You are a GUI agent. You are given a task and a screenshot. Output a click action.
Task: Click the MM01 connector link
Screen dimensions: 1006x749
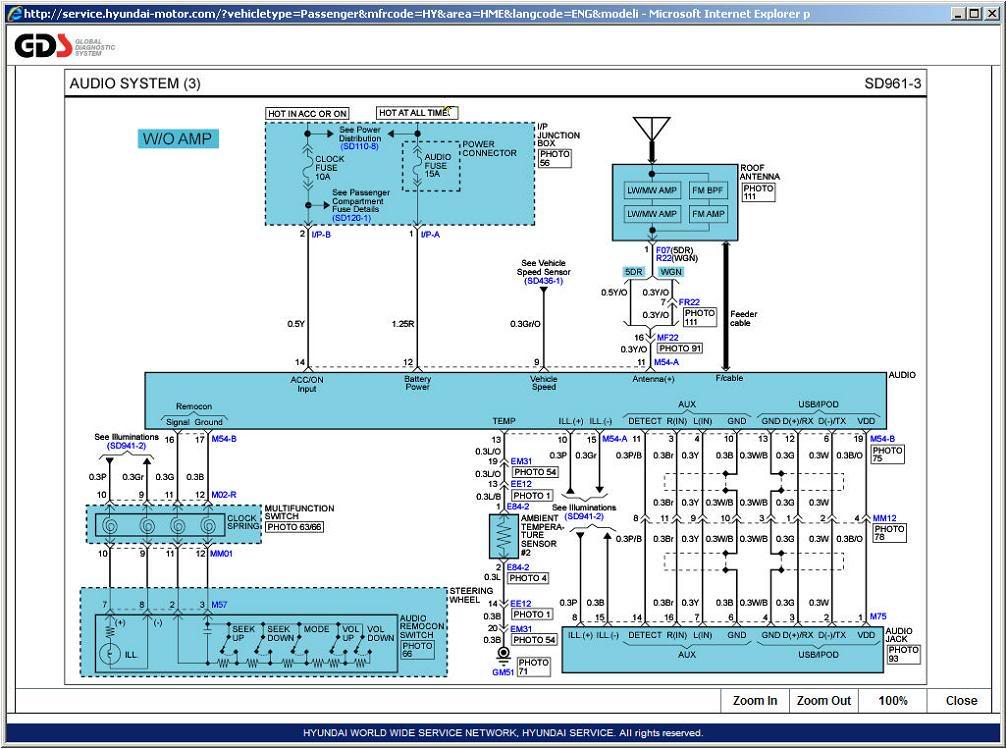coord(221,553)
